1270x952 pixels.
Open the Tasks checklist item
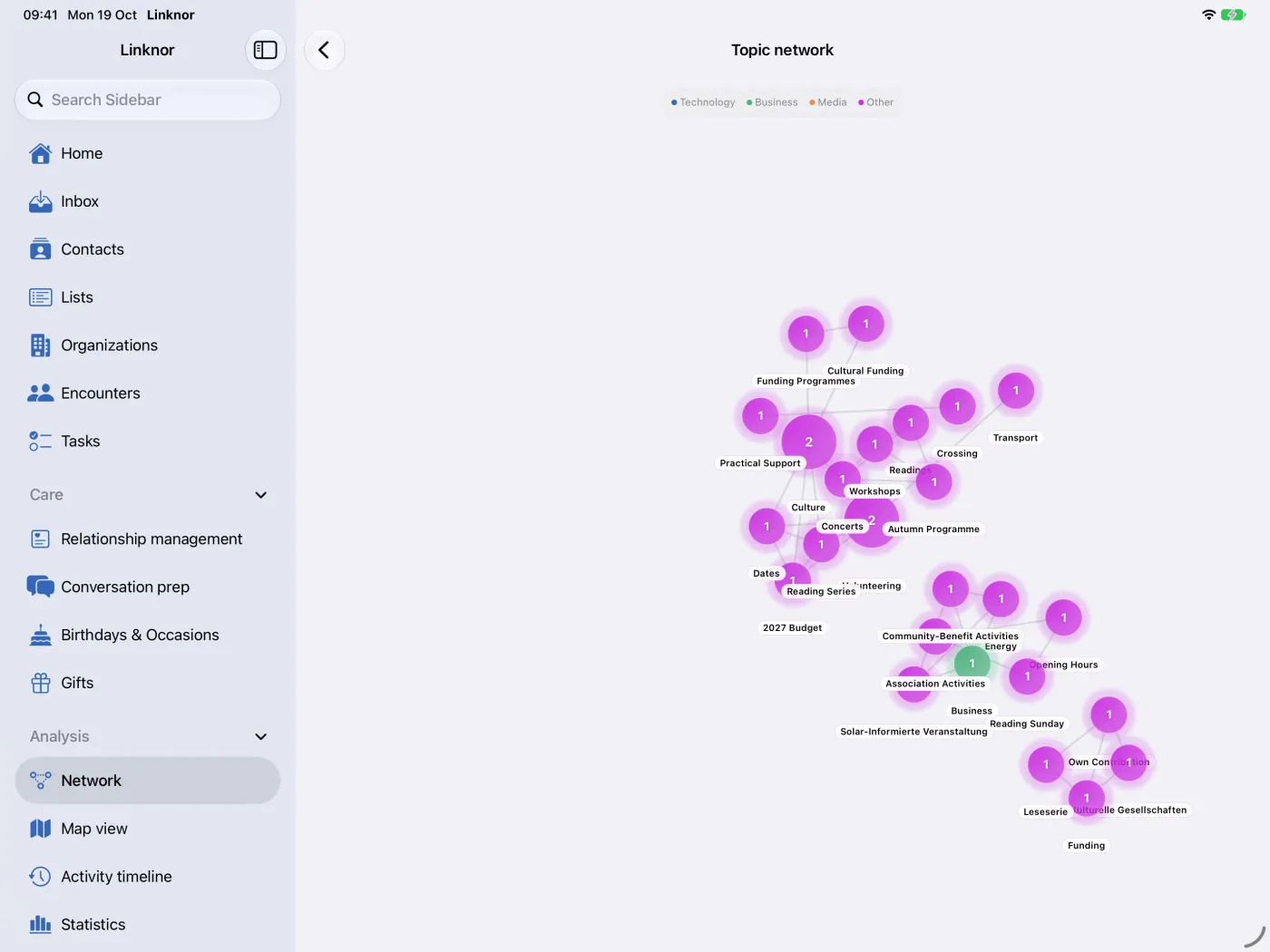tap(148, 442)
